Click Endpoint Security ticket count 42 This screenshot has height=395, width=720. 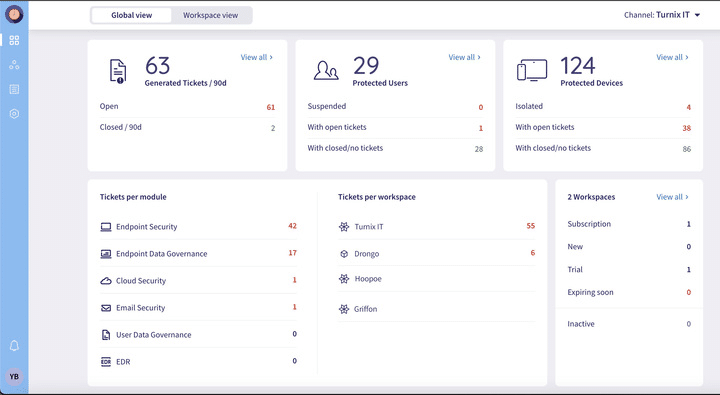292,226
